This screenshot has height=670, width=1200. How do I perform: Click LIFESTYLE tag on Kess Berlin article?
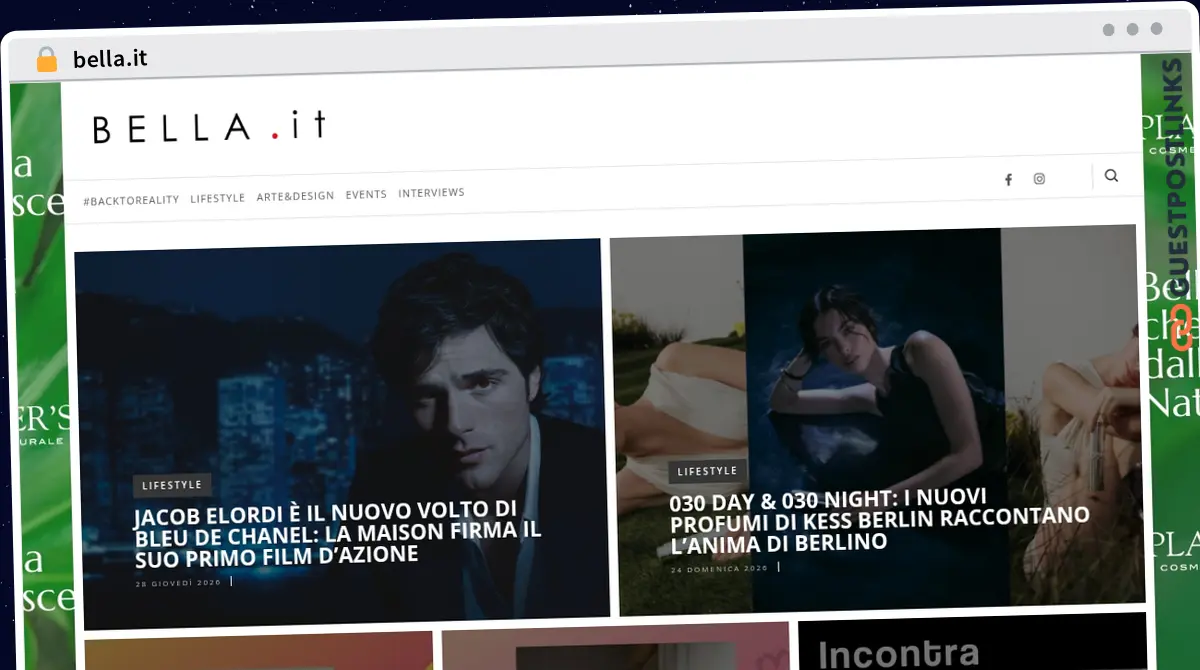pos(707,471)
